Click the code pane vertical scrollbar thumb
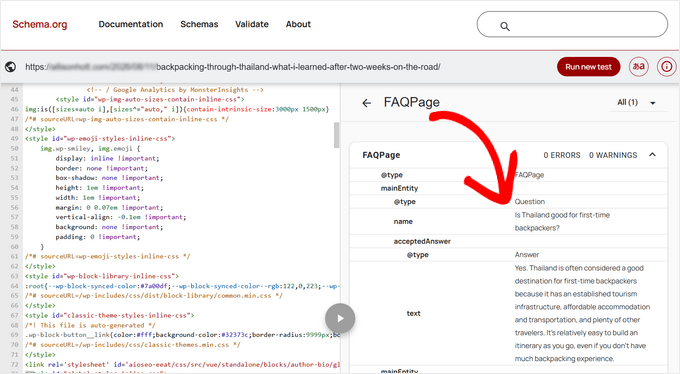Screen dimensions: 680x374 (x=337, y=135)
